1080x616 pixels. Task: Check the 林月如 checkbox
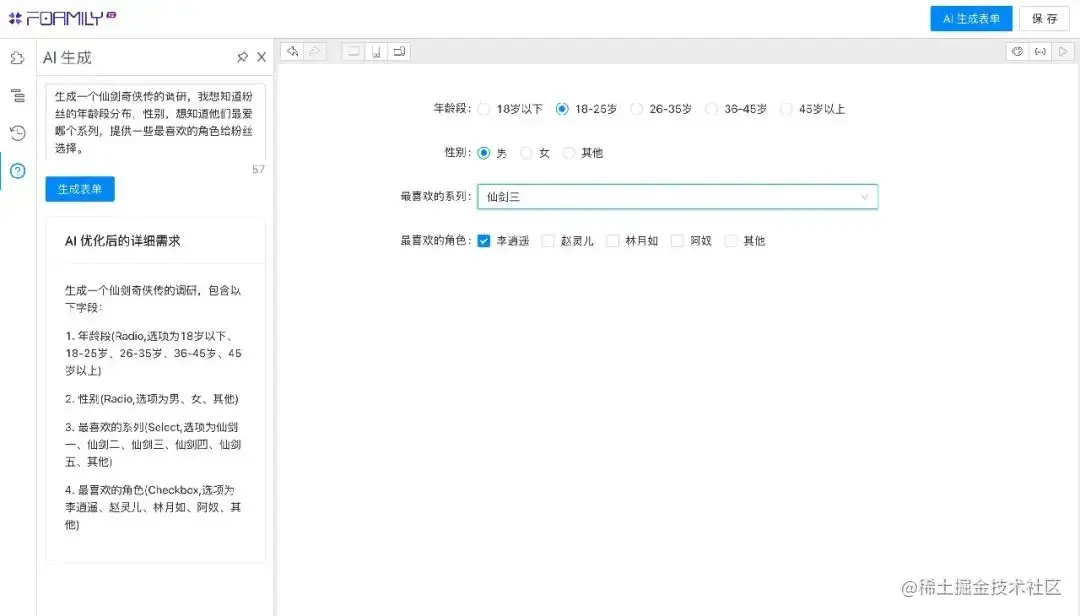pos(613,240)
